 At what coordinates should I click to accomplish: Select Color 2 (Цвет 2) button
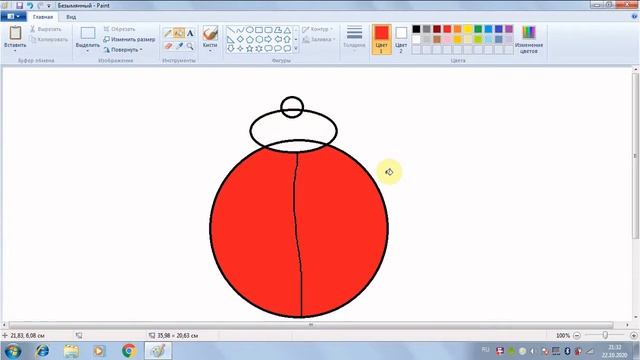[x=401, y=39]
